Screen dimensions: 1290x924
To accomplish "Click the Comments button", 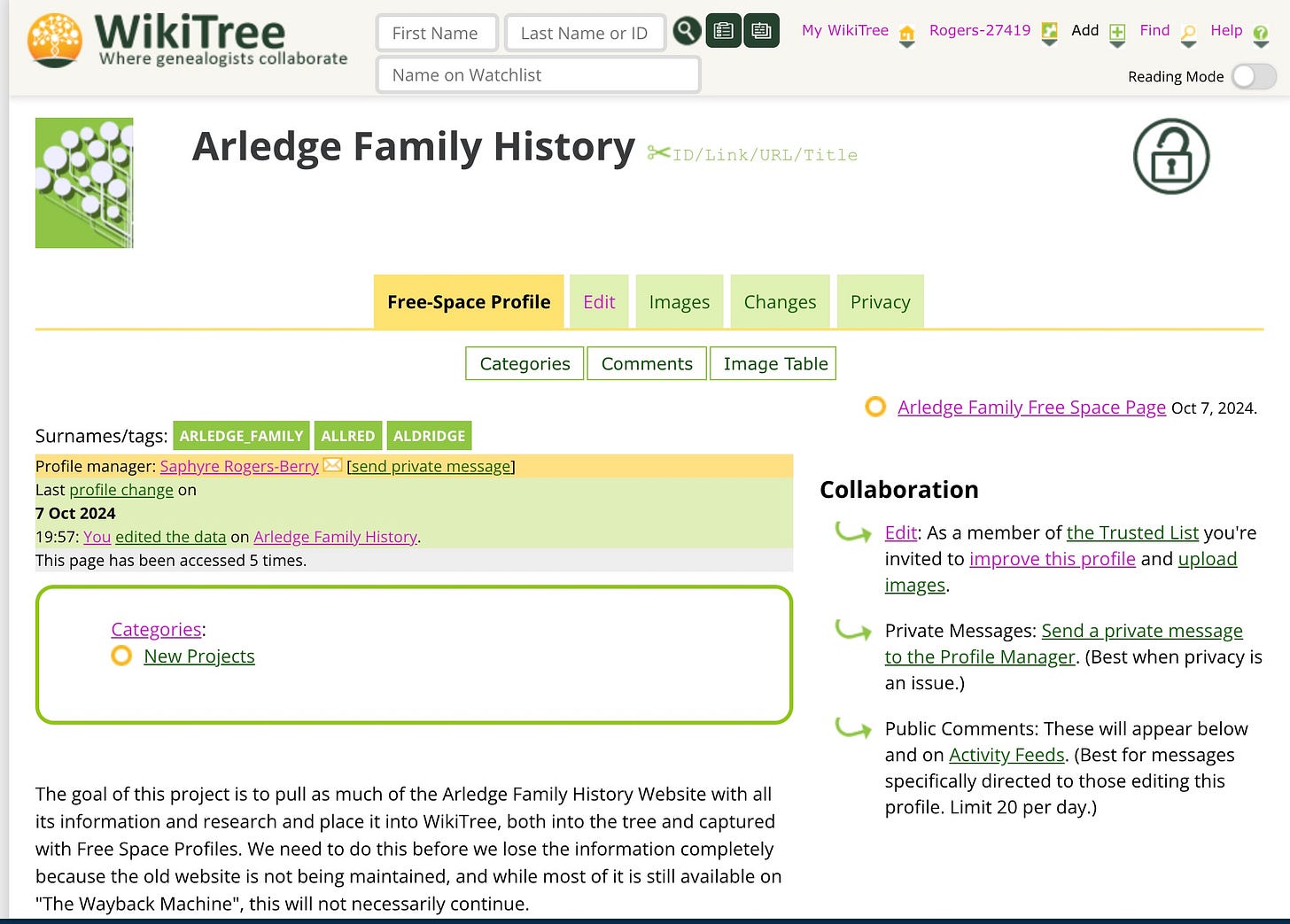I will coord(647,363).
